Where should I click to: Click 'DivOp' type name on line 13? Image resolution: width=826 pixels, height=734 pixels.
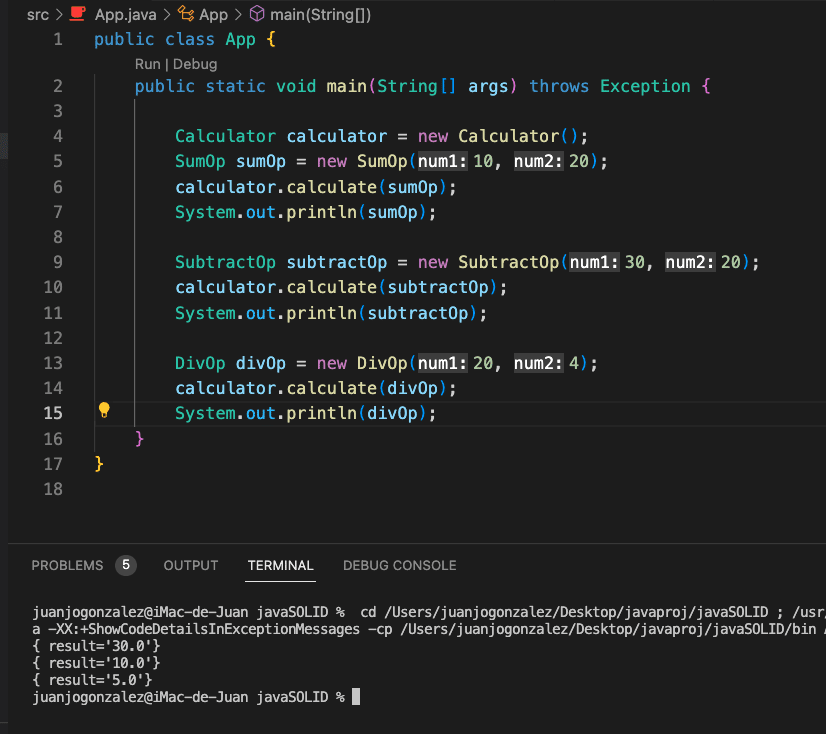pyautogui.click(x=200, y=363)
